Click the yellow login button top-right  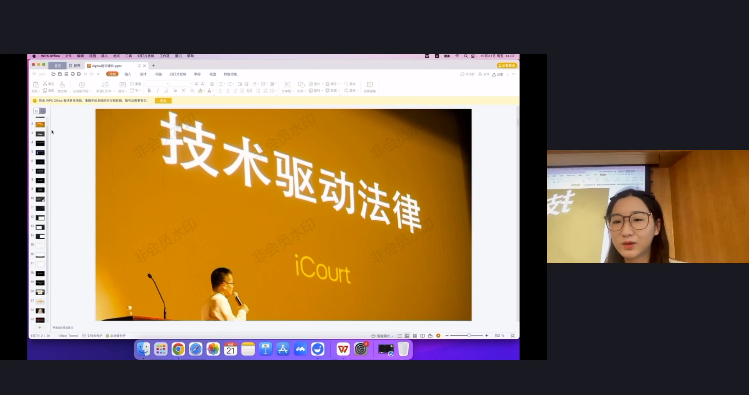tap(507, 65)
